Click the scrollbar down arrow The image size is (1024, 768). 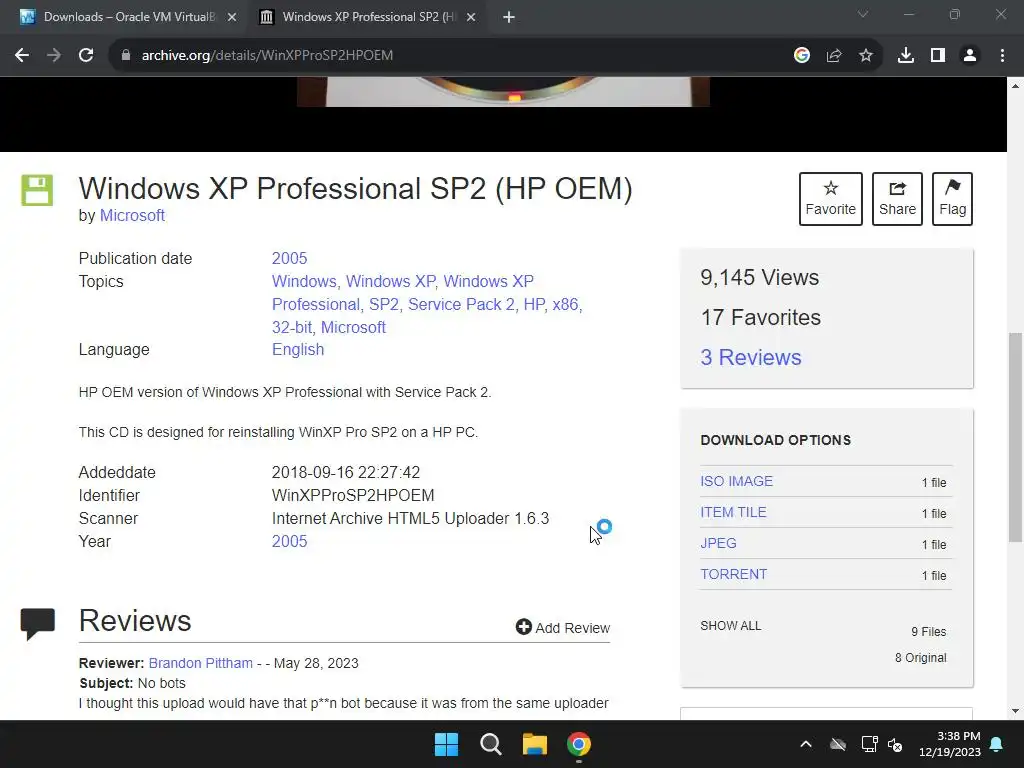pyautogui.click(x=1016, y=711)
